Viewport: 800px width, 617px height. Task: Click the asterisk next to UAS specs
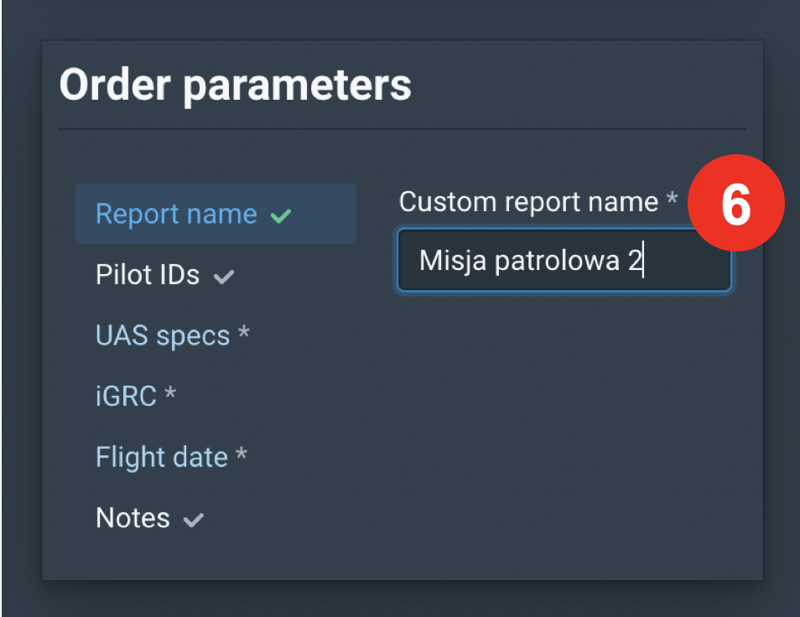pos(244,335)
